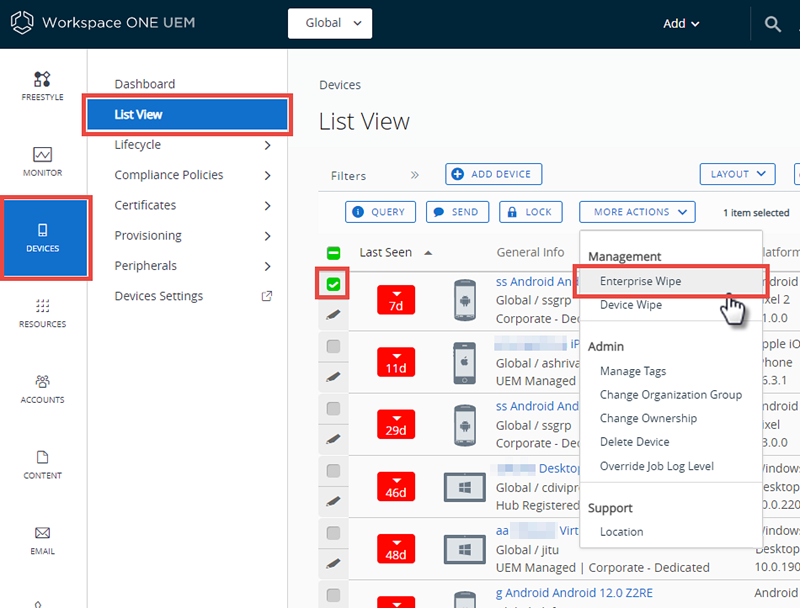
Task: Check the checkbox for the 48d device
Action: (x=333, y=533)
